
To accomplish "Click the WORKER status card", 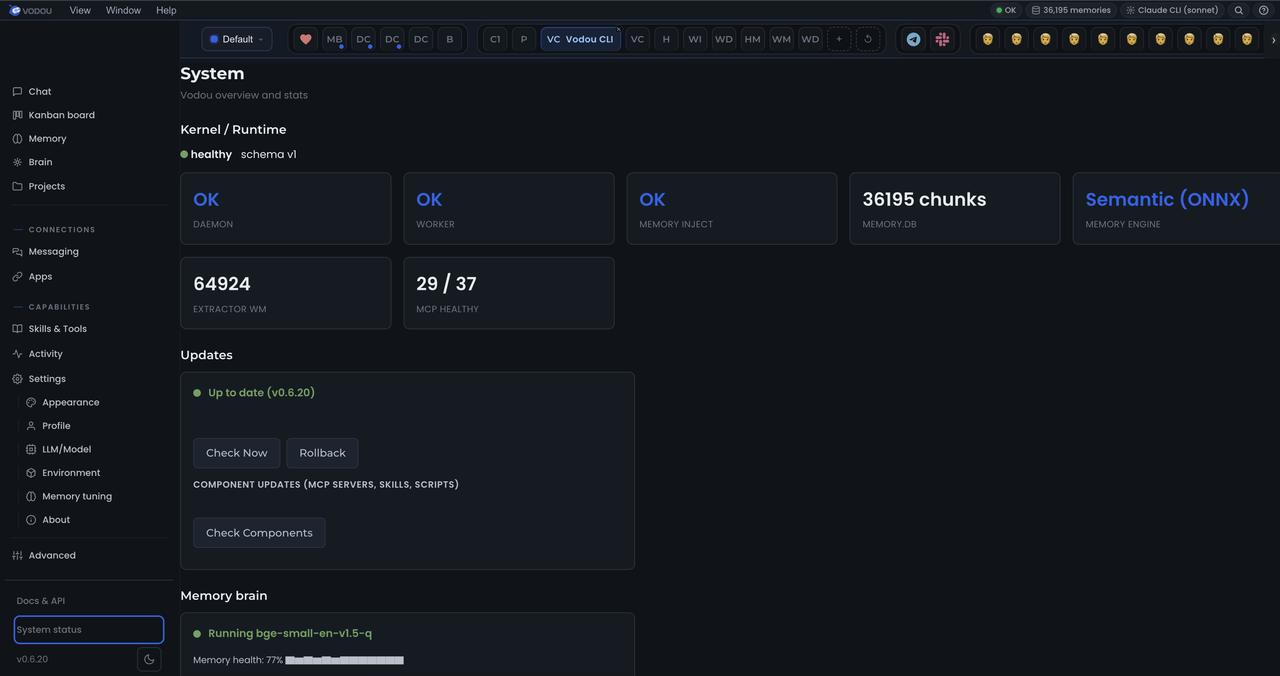I will pos(509,208).
